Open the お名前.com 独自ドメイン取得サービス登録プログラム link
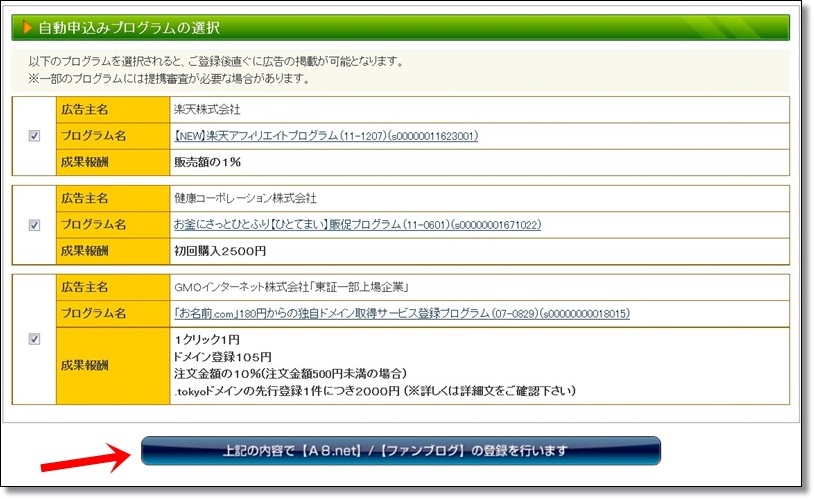The width and height of the screenshot is (814, 499). [x=402, y=314]
